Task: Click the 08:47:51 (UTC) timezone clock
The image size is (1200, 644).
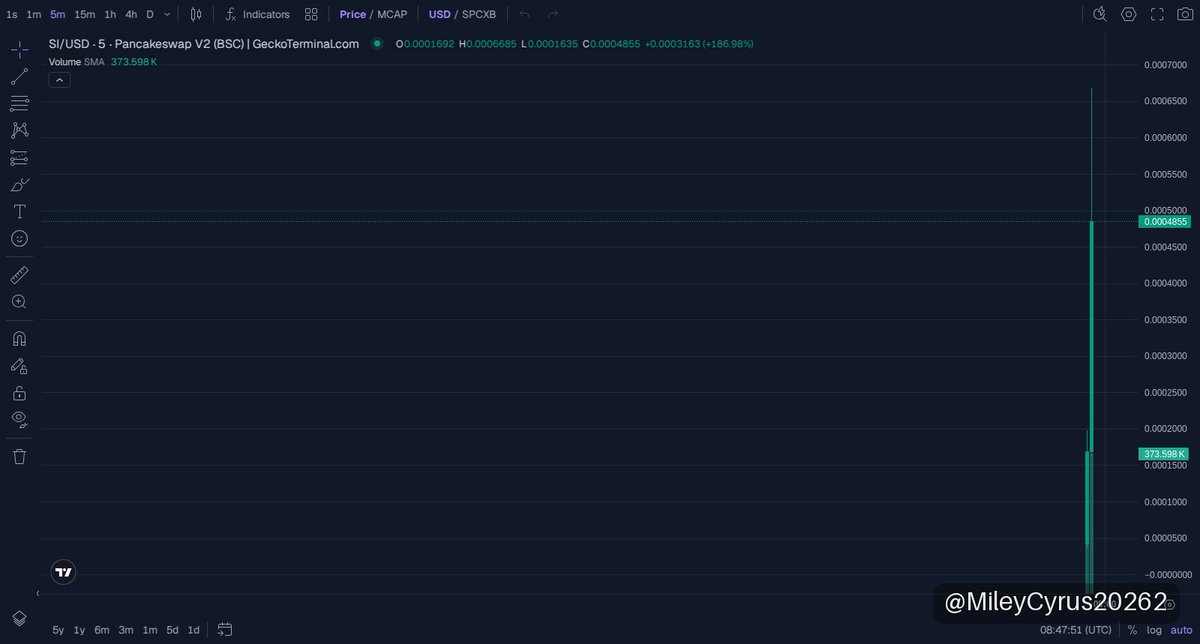Action: click(1075, 630)
